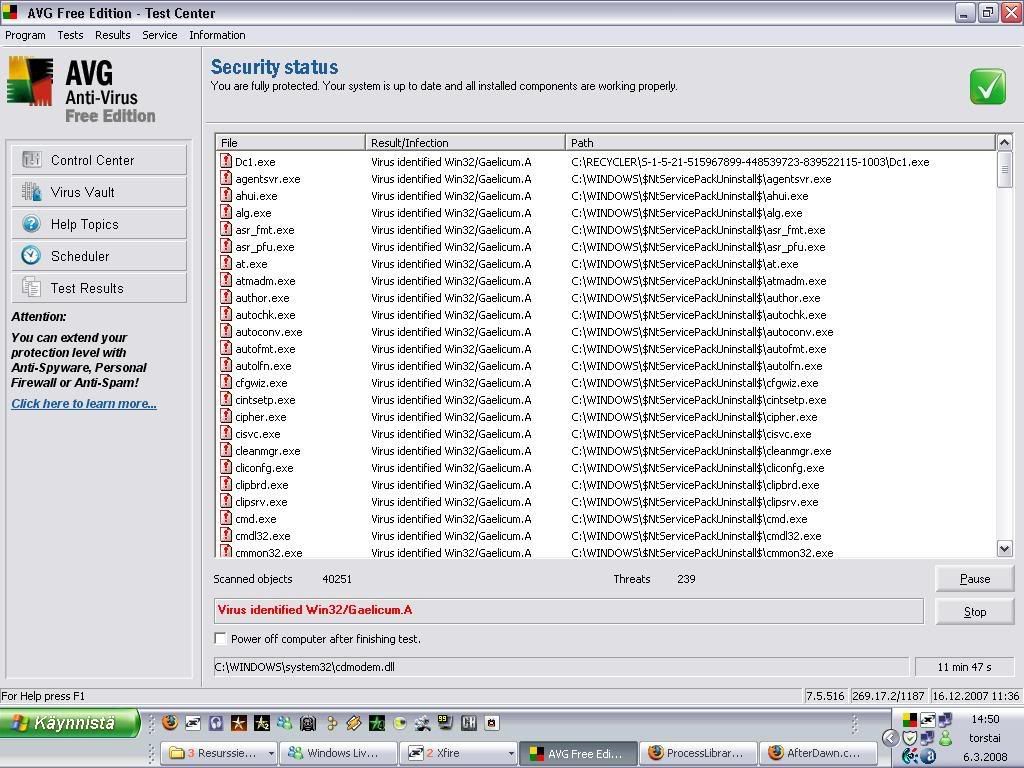This screenshot has height=768, width=1024.
Task: Switch to the Windows Liv... taskbar button
Action: pos(338,753)
